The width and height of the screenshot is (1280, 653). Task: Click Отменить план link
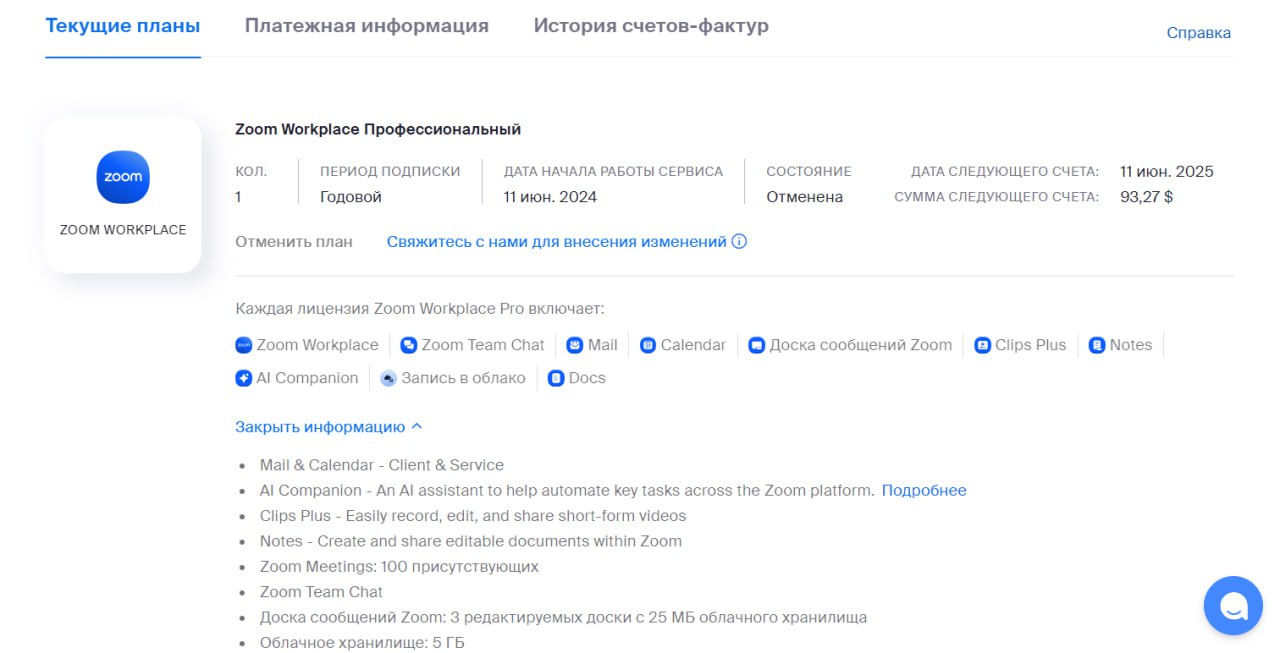click(294, 242)
